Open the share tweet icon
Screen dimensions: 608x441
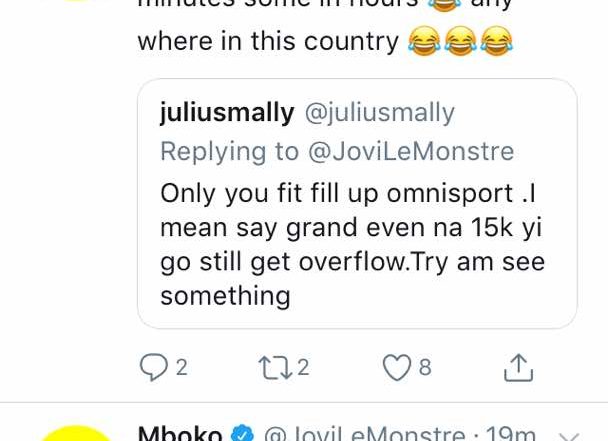517,369
